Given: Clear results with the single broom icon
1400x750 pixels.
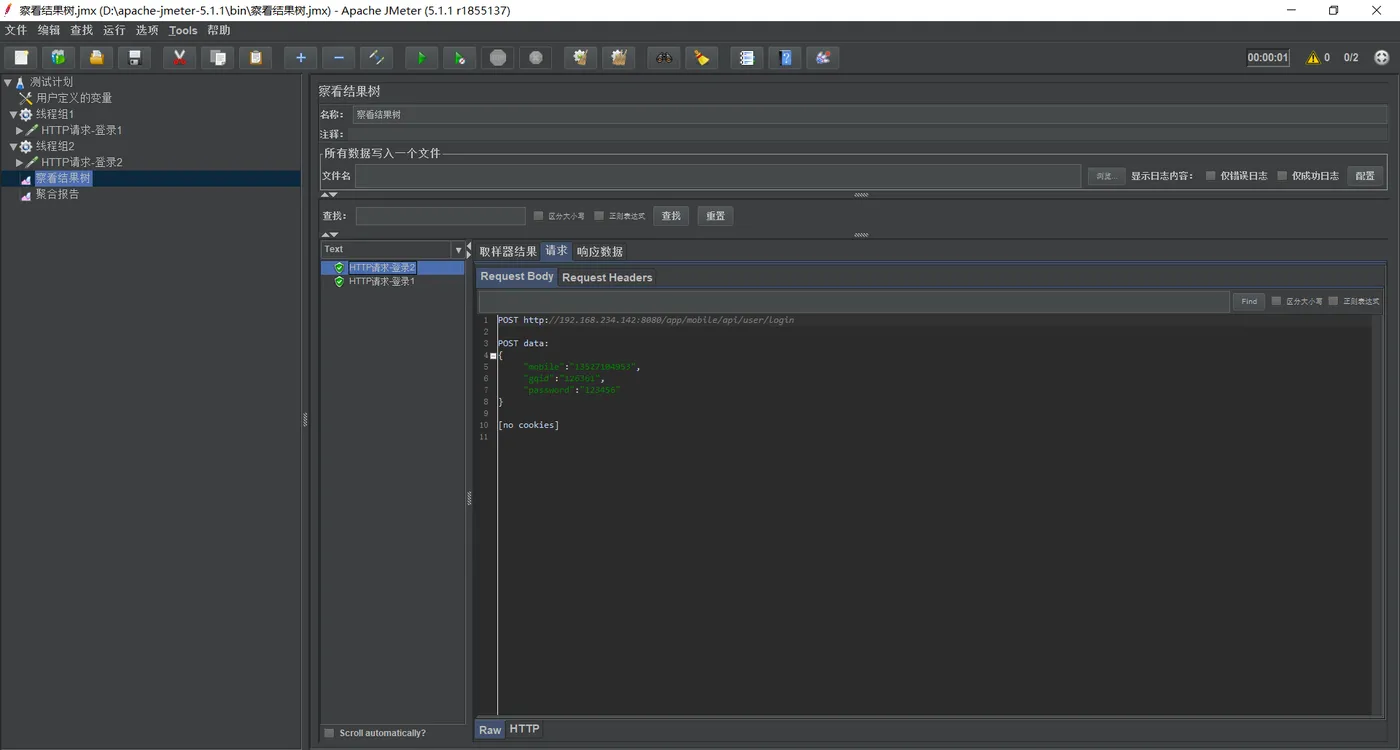Looking at the screenshot, I should (580, 57).
